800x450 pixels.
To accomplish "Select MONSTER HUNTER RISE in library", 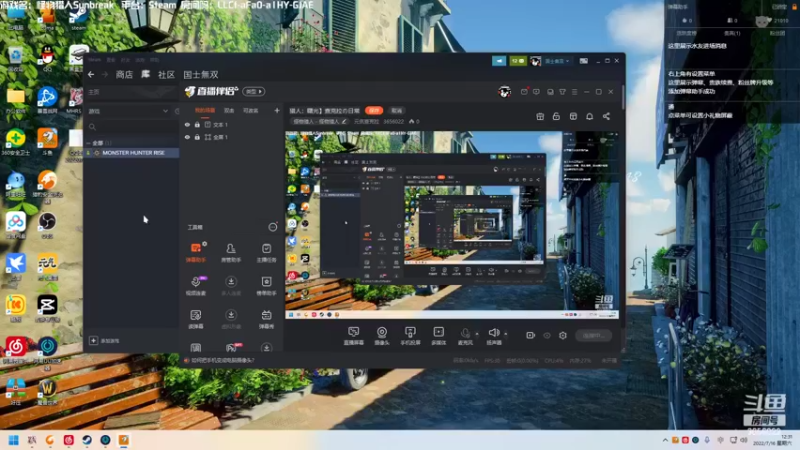I will [133, 153].
